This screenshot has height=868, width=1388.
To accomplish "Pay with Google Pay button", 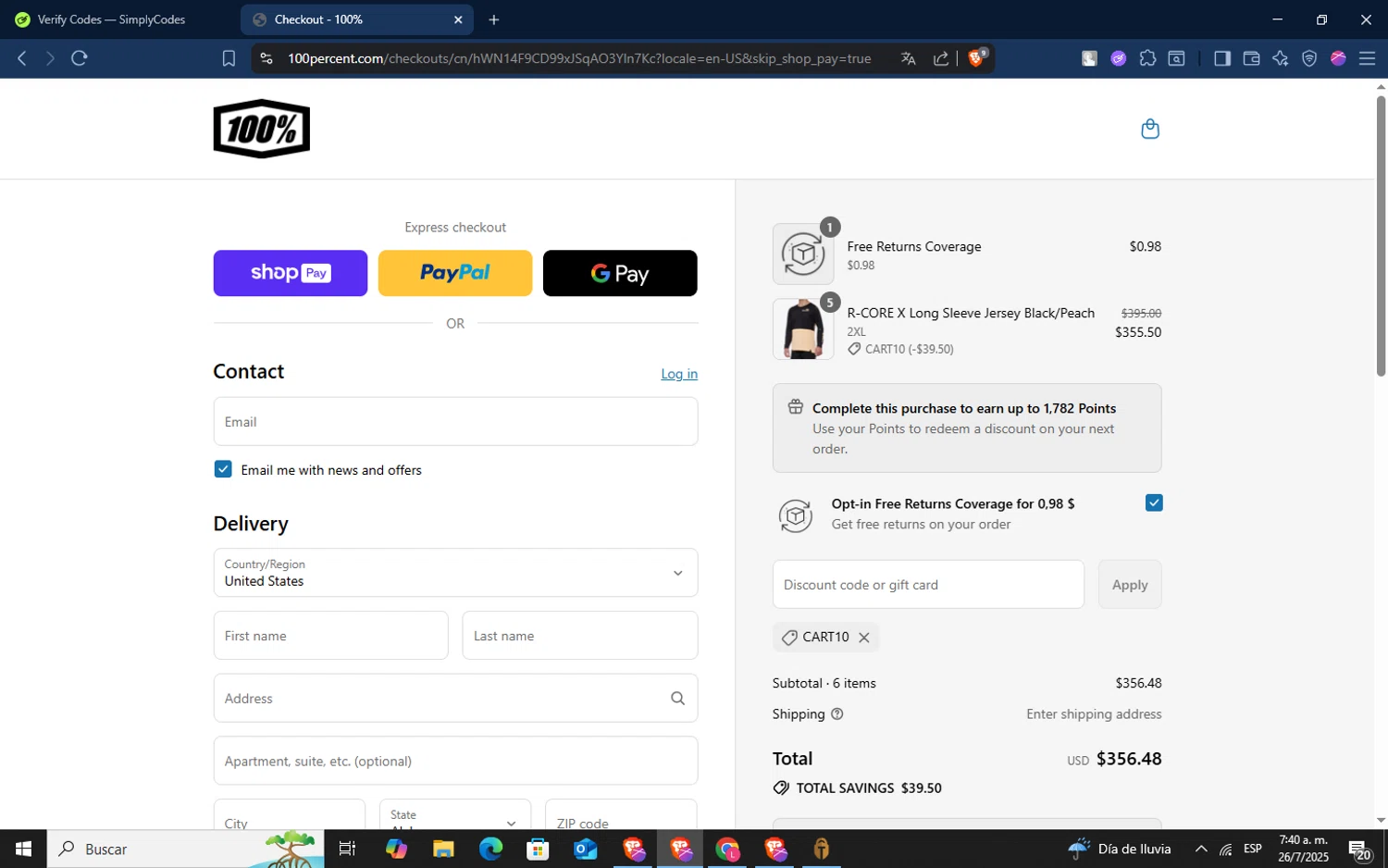I will tap(620, 273).
